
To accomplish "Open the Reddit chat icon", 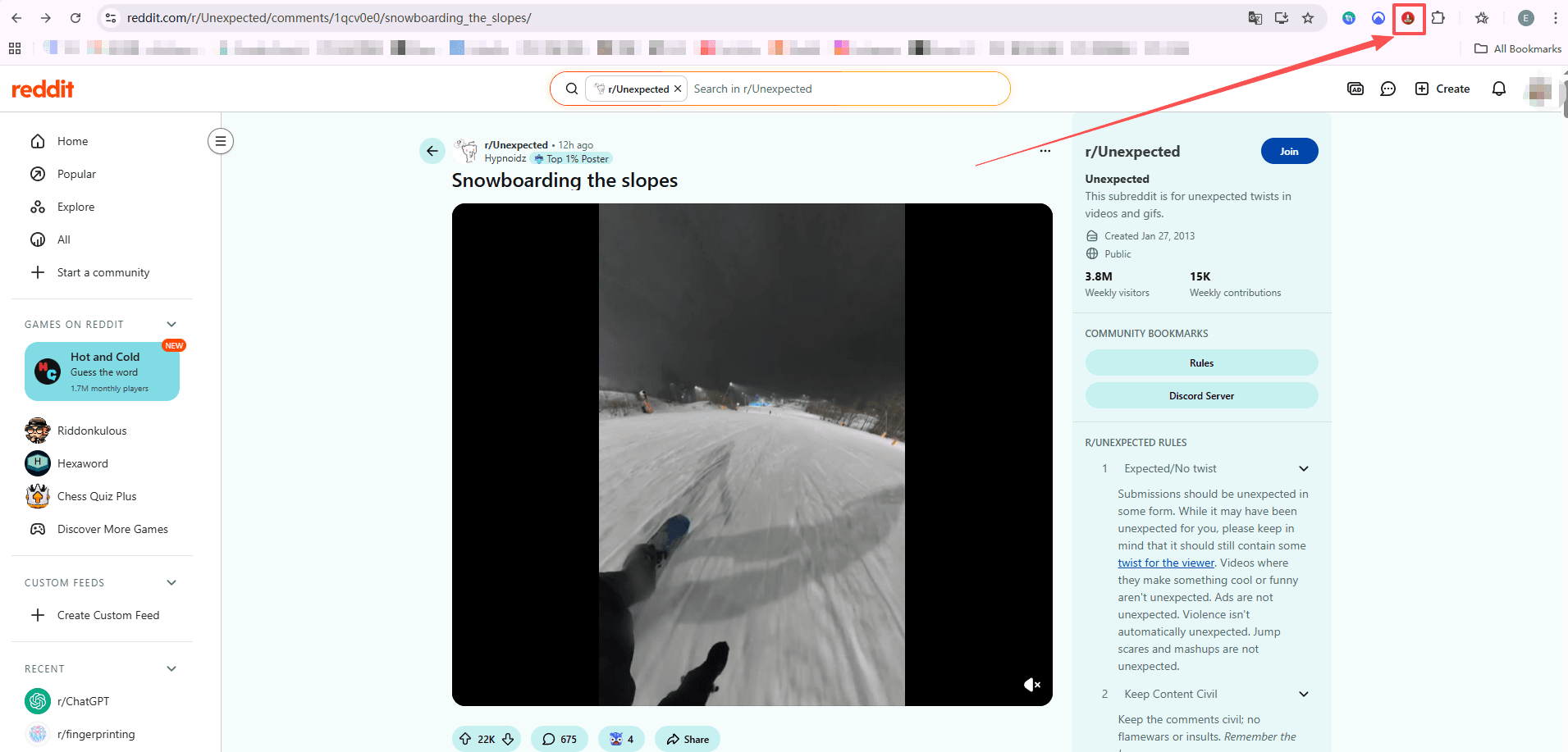I will click(1387, 89).
